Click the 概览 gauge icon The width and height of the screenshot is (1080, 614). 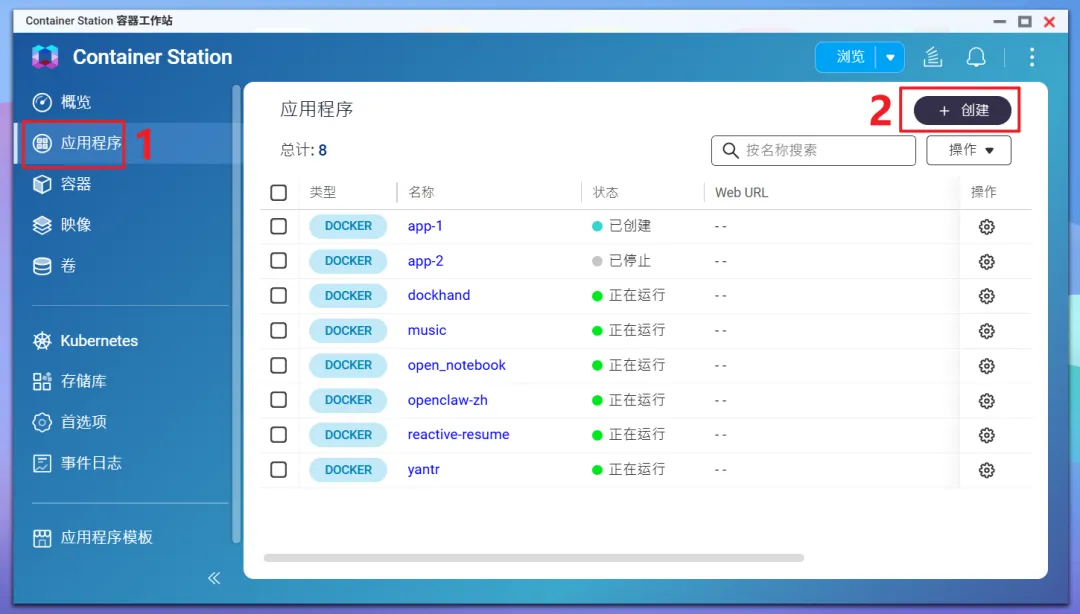(42, 103)
